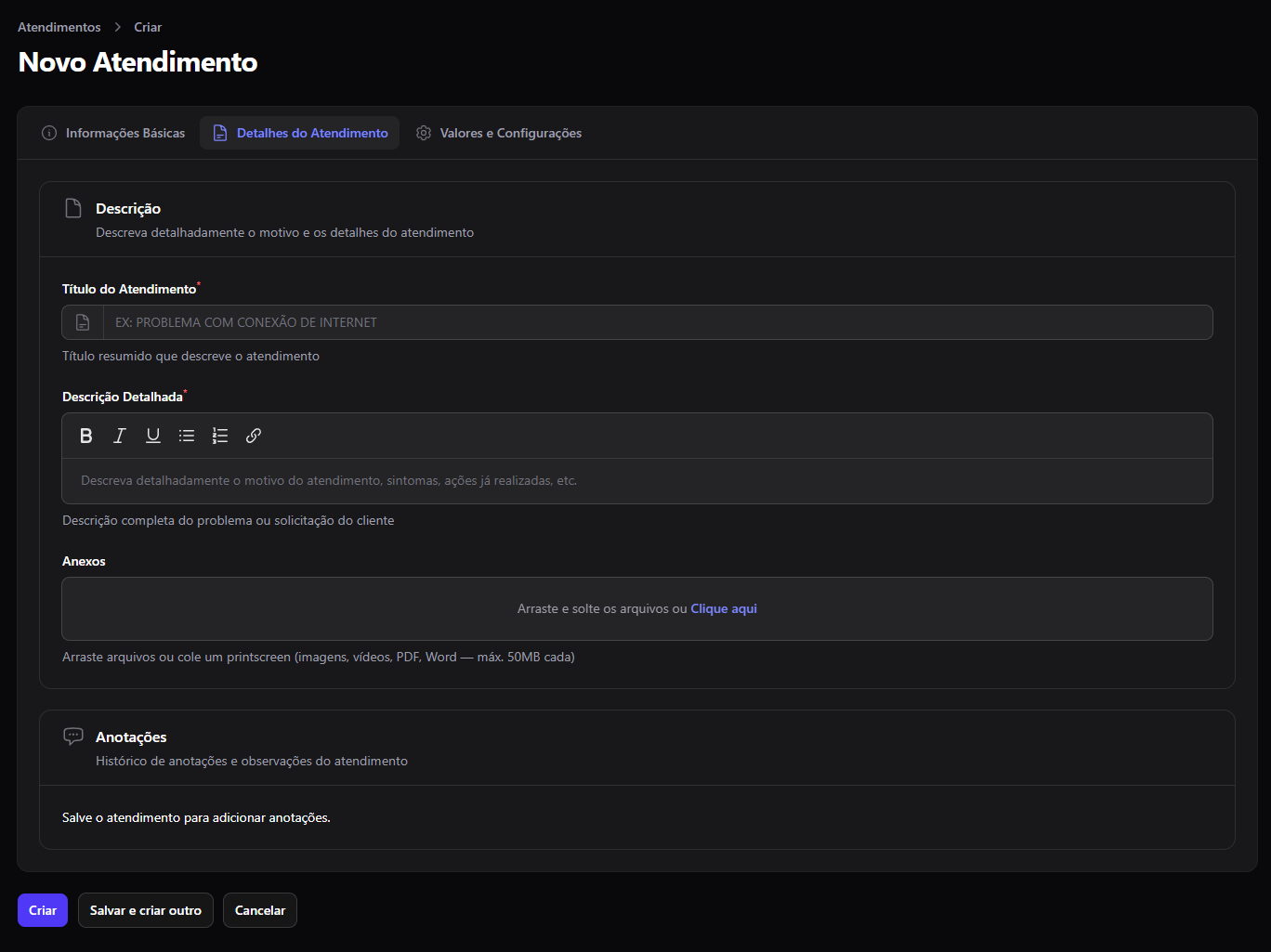Click 'Descreva detalhadamente o motivo e os detalhes' subtitle

coord(284,232)
